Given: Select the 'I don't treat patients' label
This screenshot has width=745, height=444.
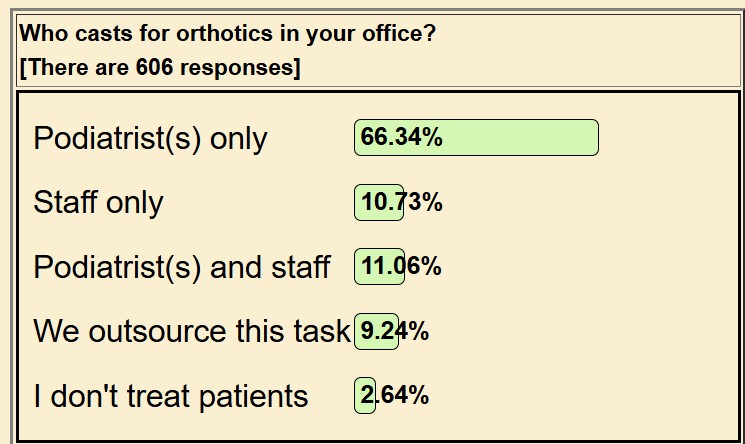Looking at the screenshot, I should (x=171, y=396).
